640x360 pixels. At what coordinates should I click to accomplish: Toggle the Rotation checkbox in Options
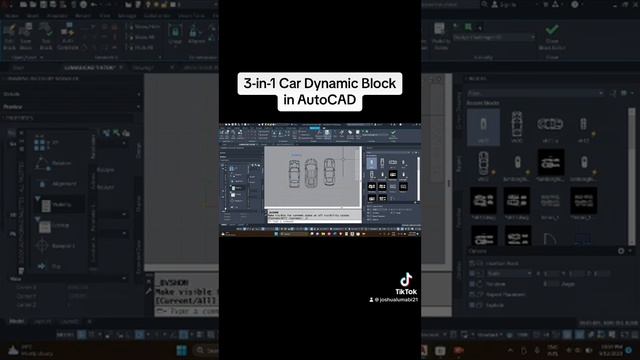[x=472, y=284]
